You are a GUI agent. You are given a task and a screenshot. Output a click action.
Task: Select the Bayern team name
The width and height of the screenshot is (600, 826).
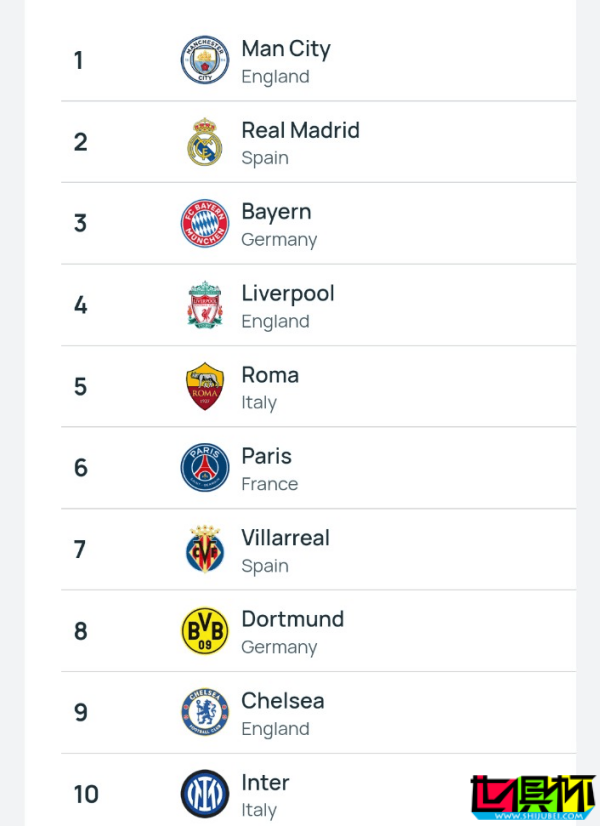pyautogui.click(x=276, y=212)
